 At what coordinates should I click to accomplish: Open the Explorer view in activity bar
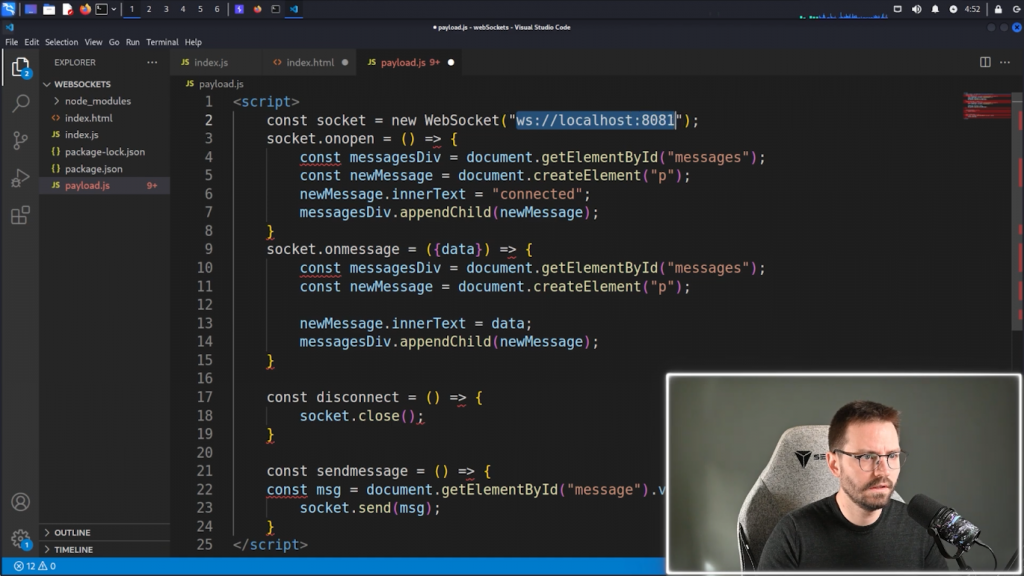(20, 67)
